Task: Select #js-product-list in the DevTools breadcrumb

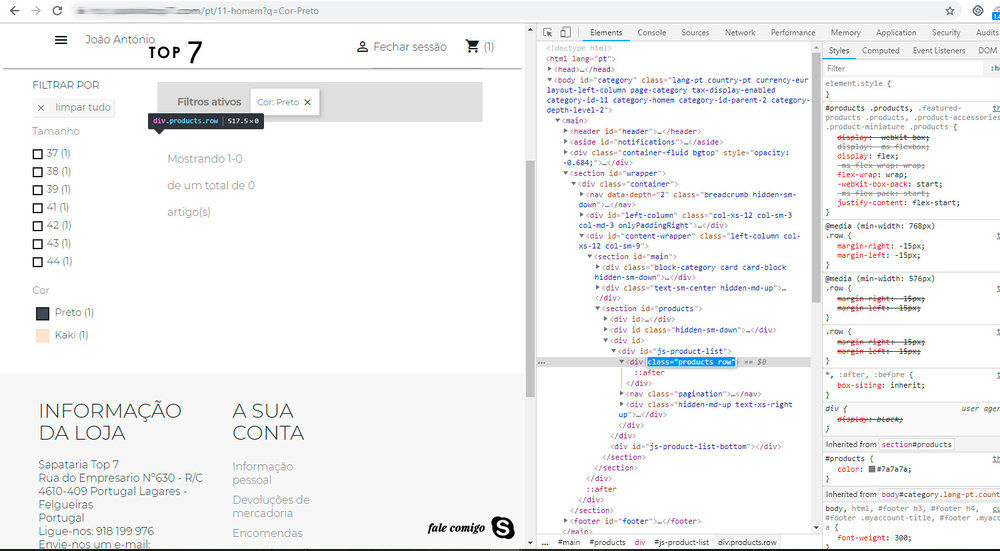Action: (681, 542)
